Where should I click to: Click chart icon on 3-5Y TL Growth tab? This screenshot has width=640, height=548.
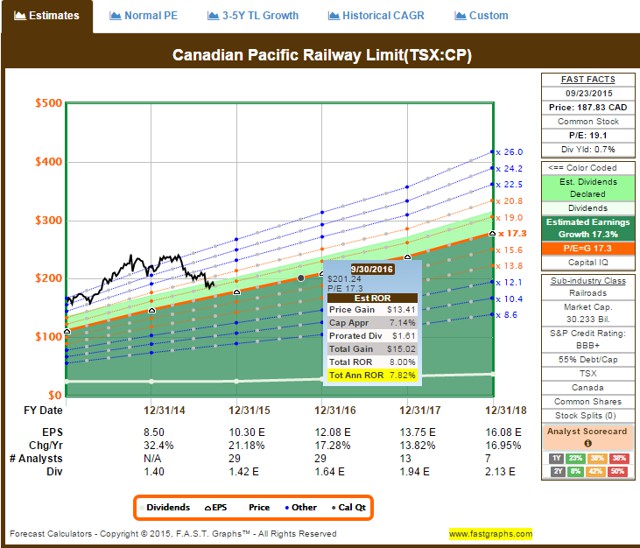(213, 16)
